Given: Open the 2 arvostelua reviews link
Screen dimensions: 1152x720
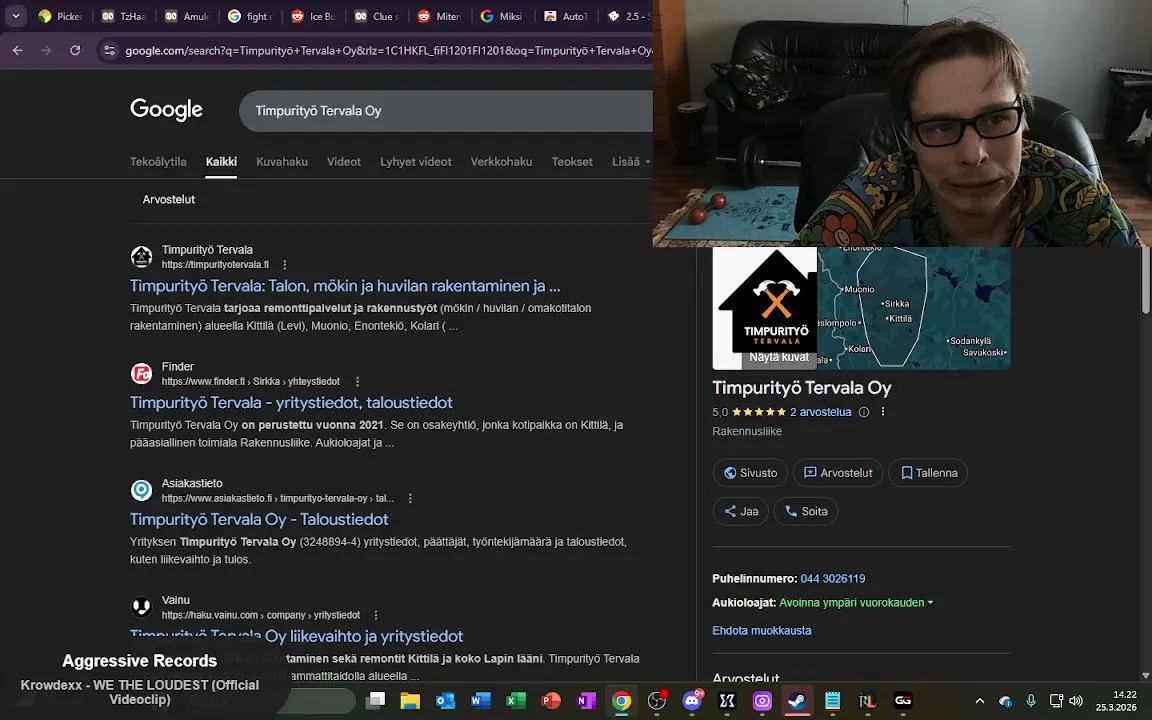Looking at the screenshot, I should 821,412.
